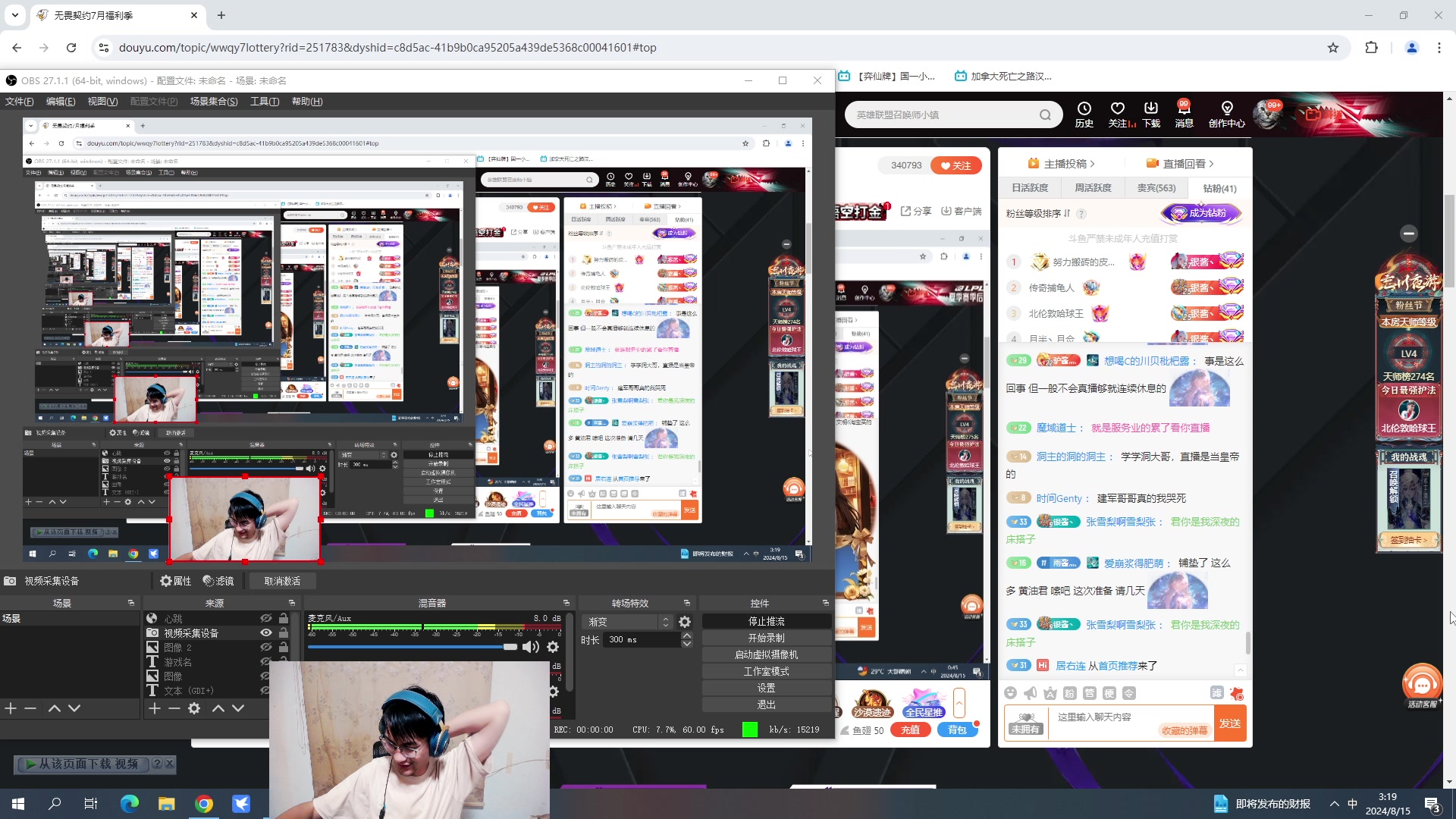
Task: Expand 主播投稿 chevron in chat panel
Action: 1092,164
